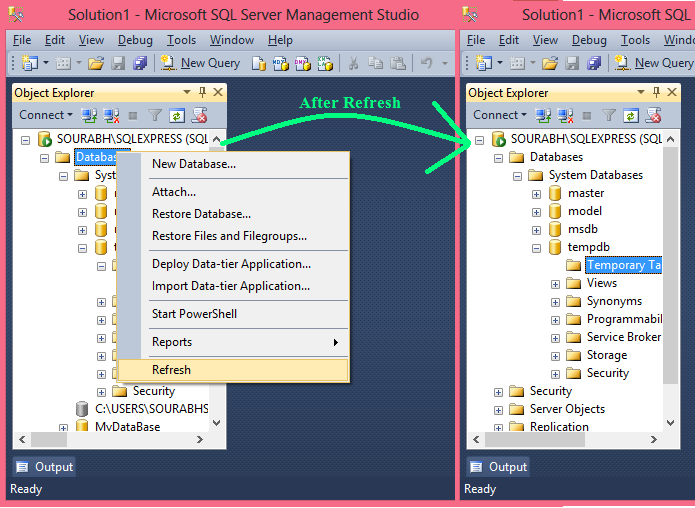Click Copy icon in left window toolbar

click(375, 63)
